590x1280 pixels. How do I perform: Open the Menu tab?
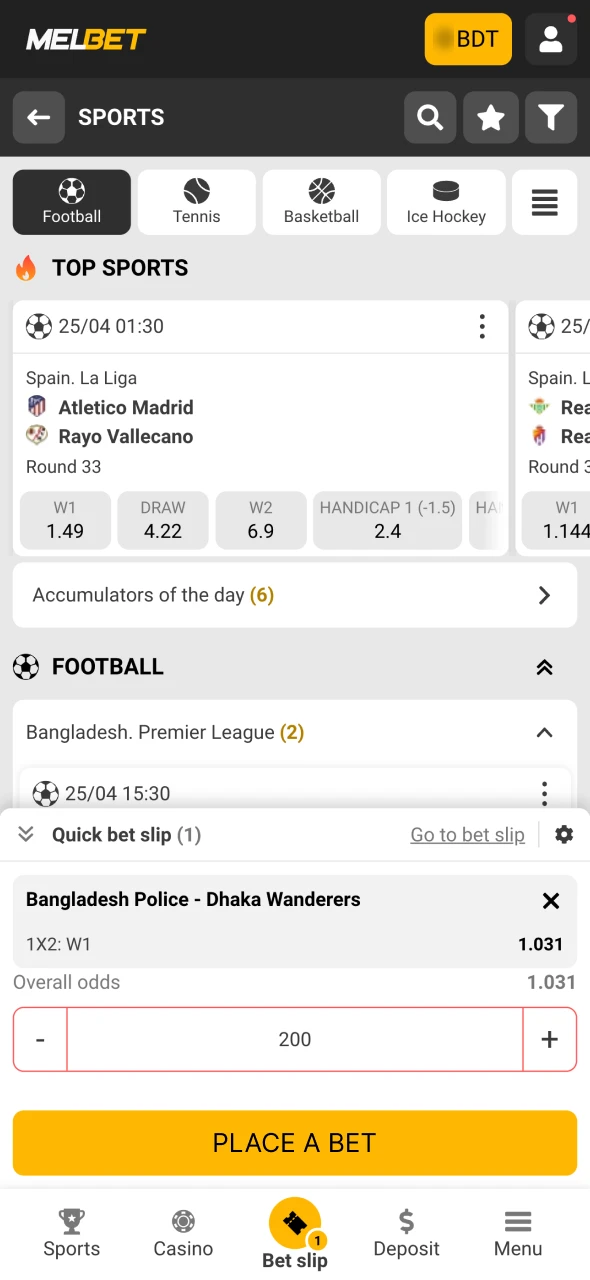pyautogui.click(x=517, y=1234)
